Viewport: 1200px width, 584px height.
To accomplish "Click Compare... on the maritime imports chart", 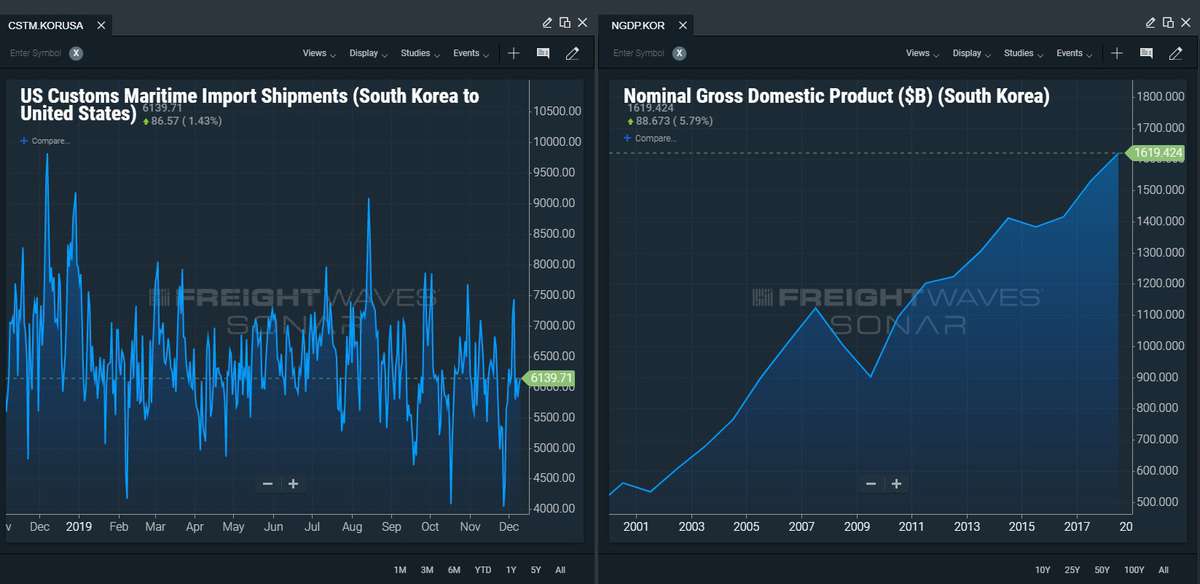I will [x=45, y=141].
